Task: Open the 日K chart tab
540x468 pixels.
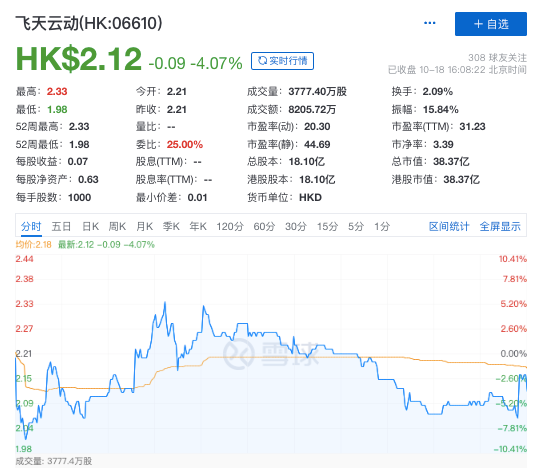Action: [91, 226]
